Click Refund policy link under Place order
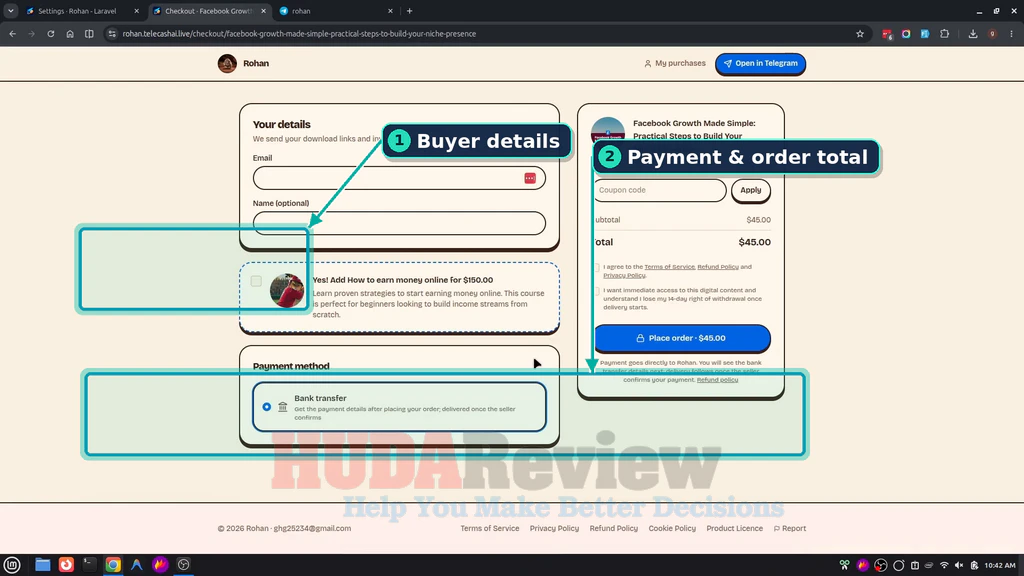Image resolution: width=1024 pixels, height=576 pixels. point(717,380)
